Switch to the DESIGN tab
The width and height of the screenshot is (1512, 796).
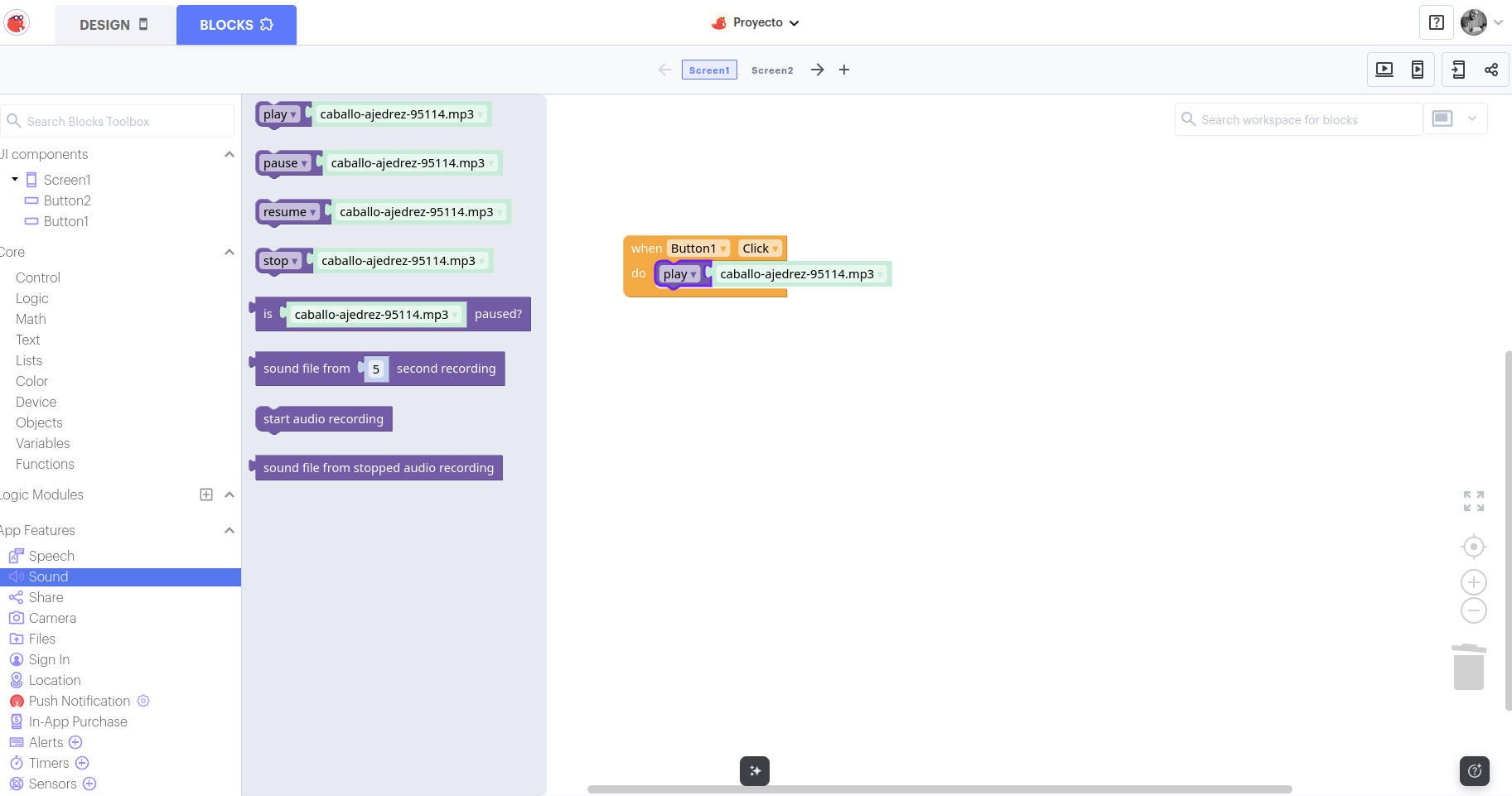(x=114, y=25)
